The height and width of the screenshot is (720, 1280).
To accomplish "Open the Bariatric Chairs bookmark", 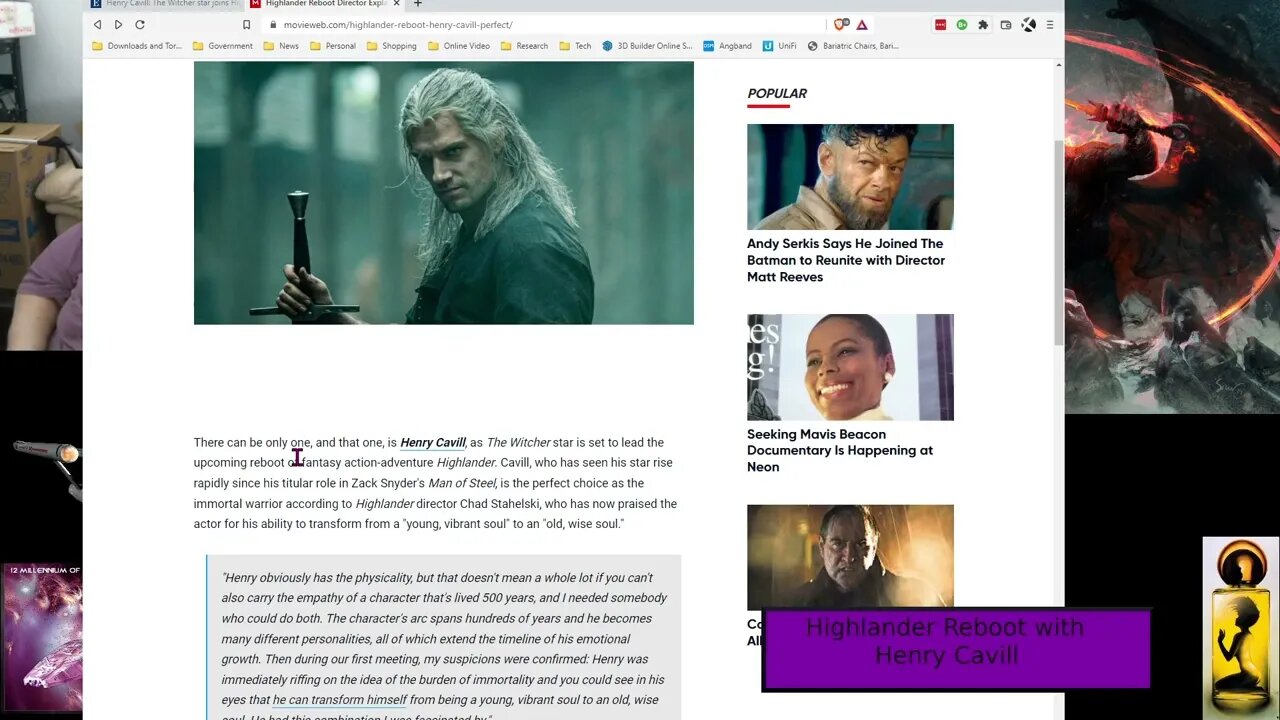I will coord(853,46).
